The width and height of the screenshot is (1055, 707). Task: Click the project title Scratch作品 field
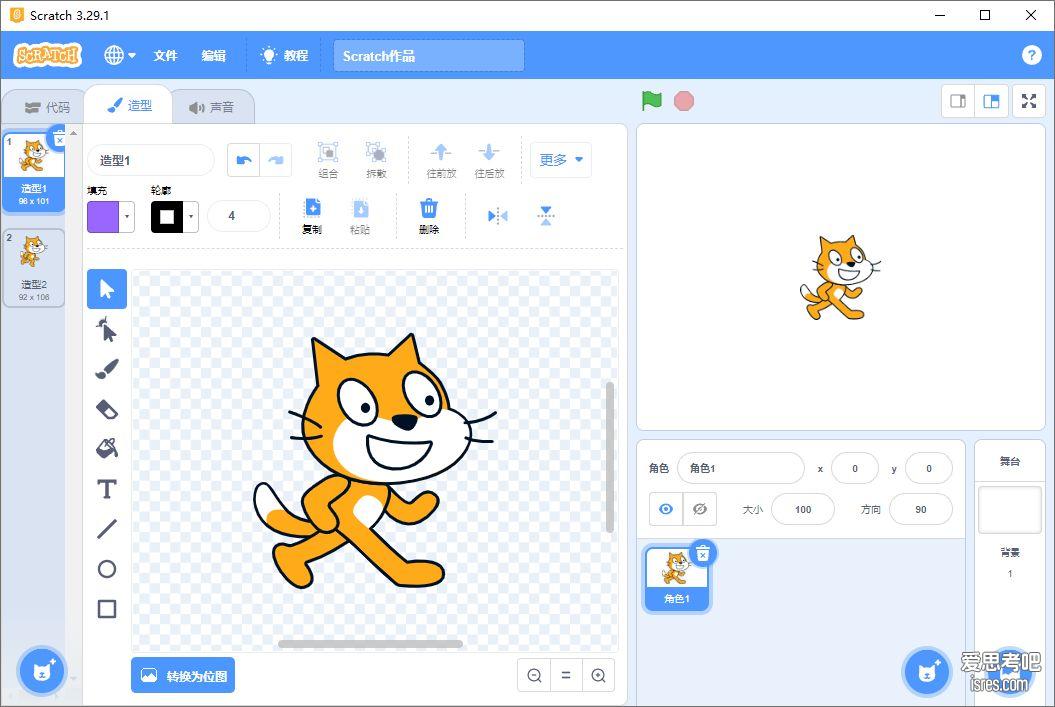coord(429,55)
